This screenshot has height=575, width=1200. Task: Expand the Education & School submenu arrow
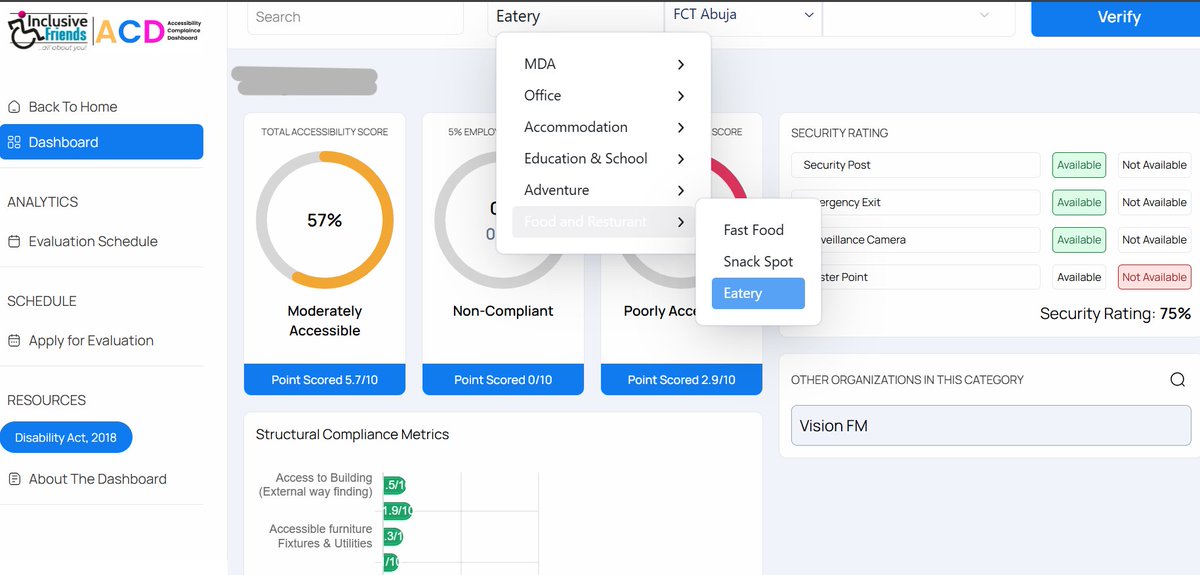coord(680,159)
